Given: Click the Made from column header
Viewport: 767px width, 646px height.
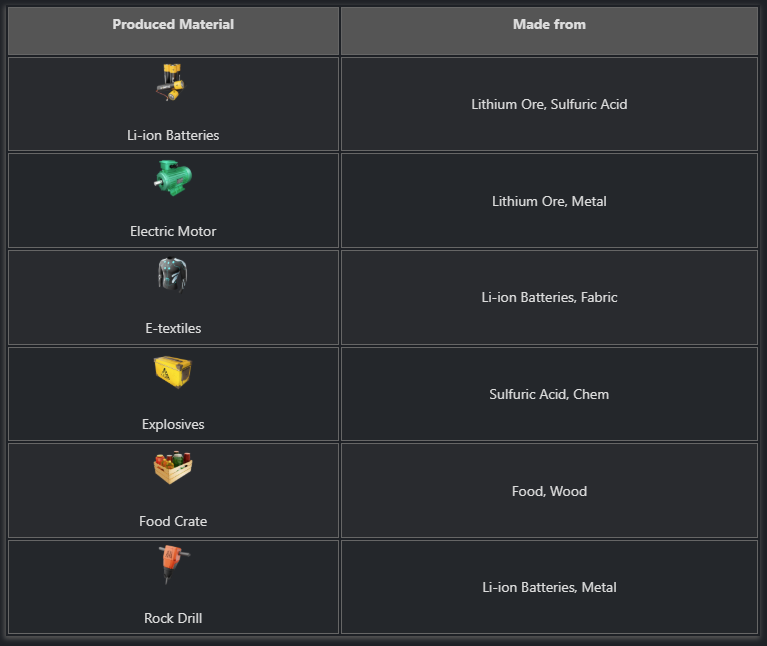Looking at the screenshot, I should (x=549, y=31).
